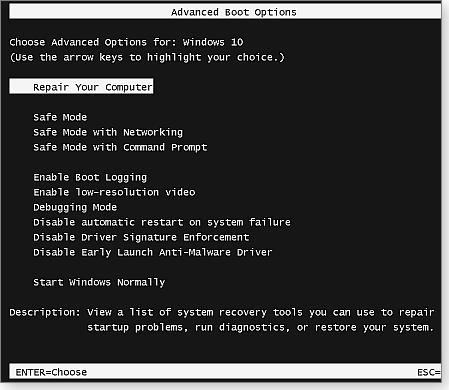This screenshot has height=390, width=449.
Task: Choose Enable Boot Logging
Action: (90, 178)
